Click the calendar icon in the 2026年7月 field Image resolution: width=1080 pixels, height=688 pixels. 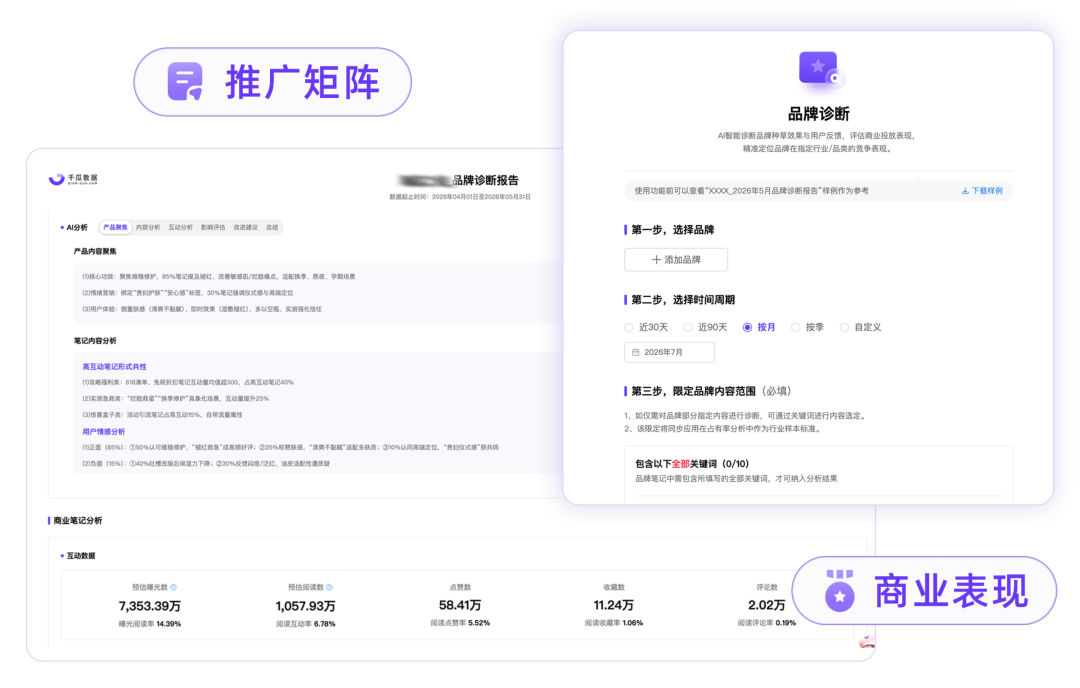pyautogui.click(x=635, y=353)
